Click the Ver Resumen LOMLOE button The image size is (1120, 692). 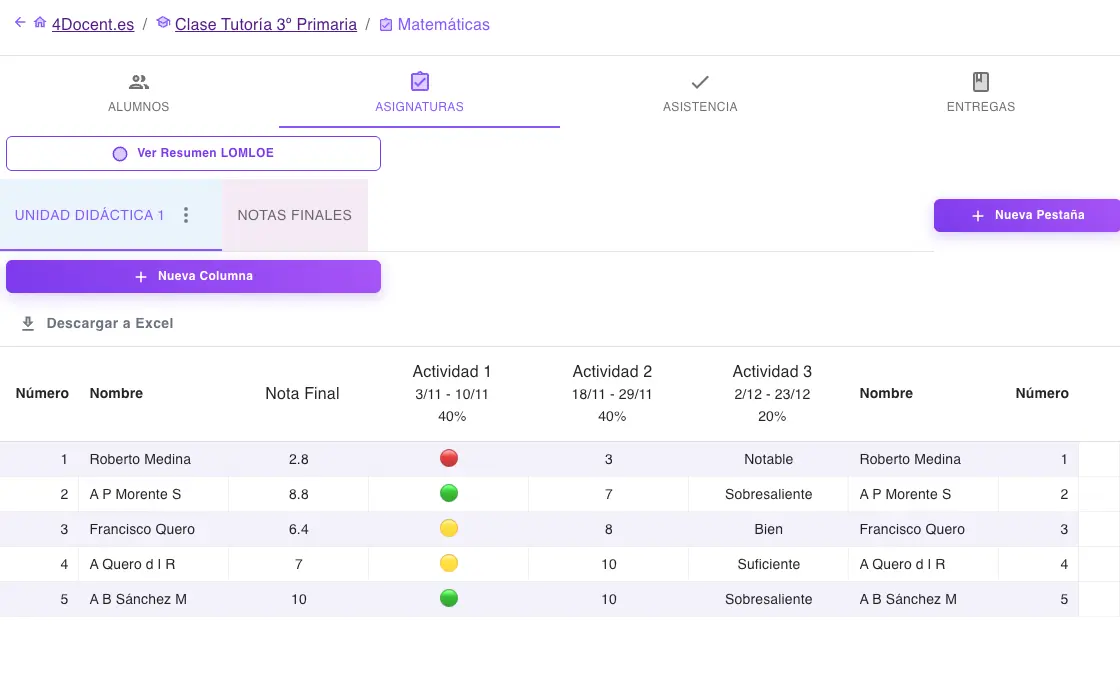point(194,154)
